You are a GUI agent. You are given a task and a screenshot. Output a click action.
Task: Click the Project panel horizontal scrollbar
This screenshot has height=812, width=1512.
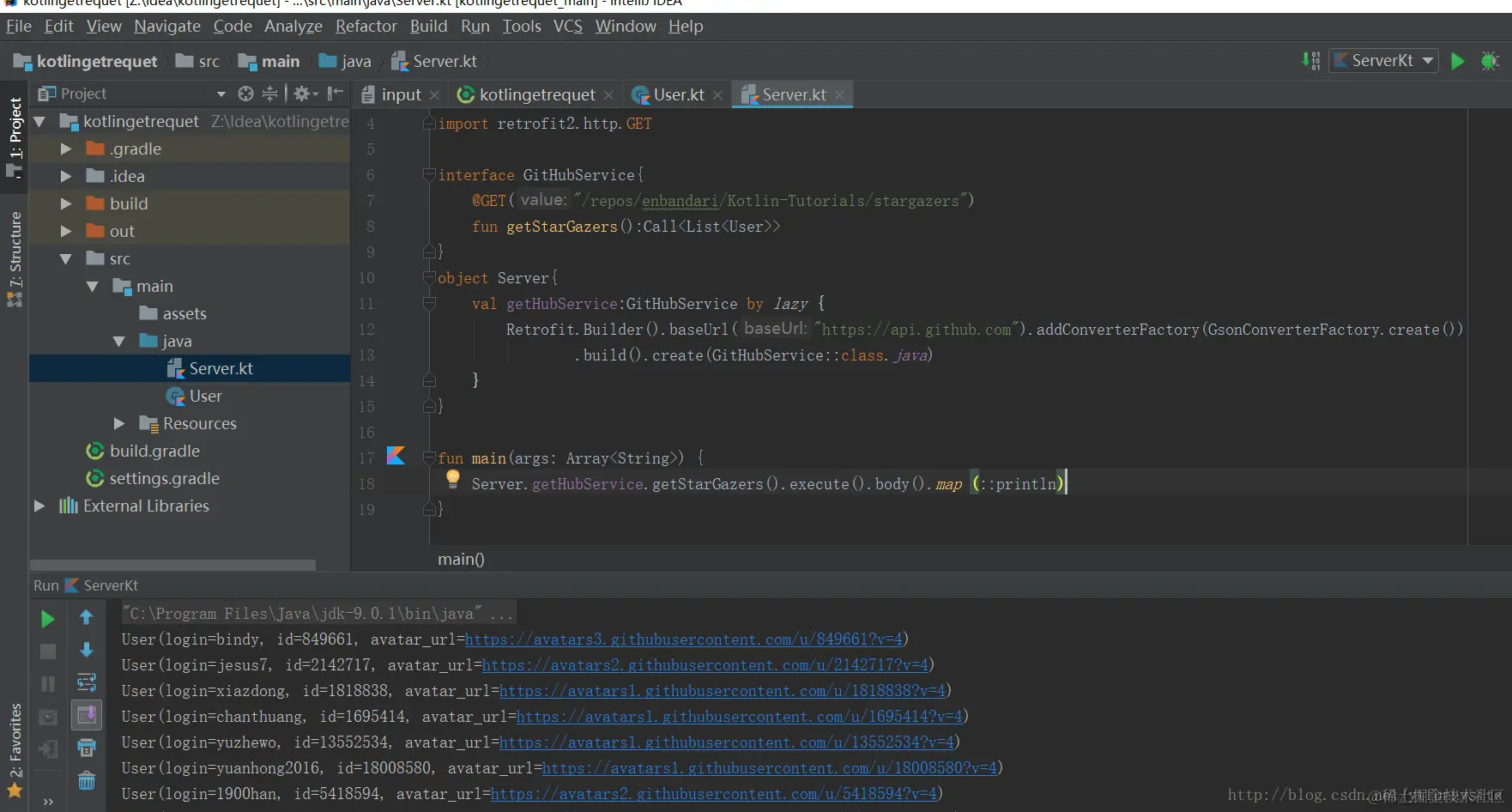coord(172,565)
